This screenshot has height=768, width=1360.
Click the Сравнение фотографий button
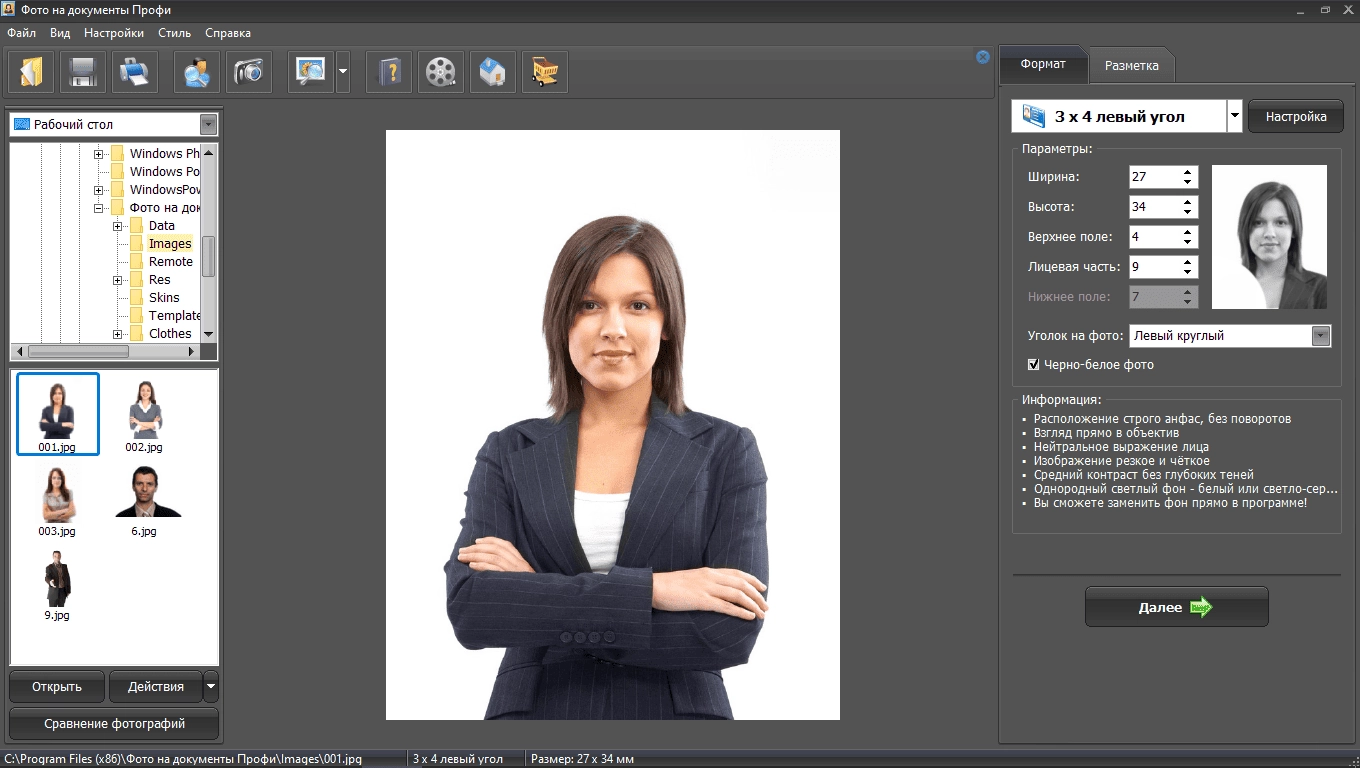click(114, 724)
